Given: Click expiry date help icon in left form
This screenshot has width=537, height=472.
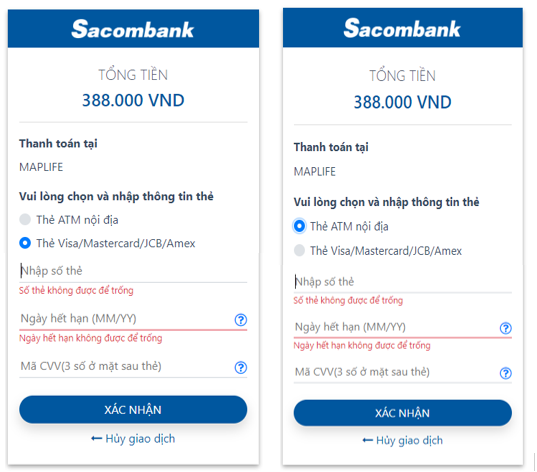Looking at the screenshot, I should coord(241,320).
